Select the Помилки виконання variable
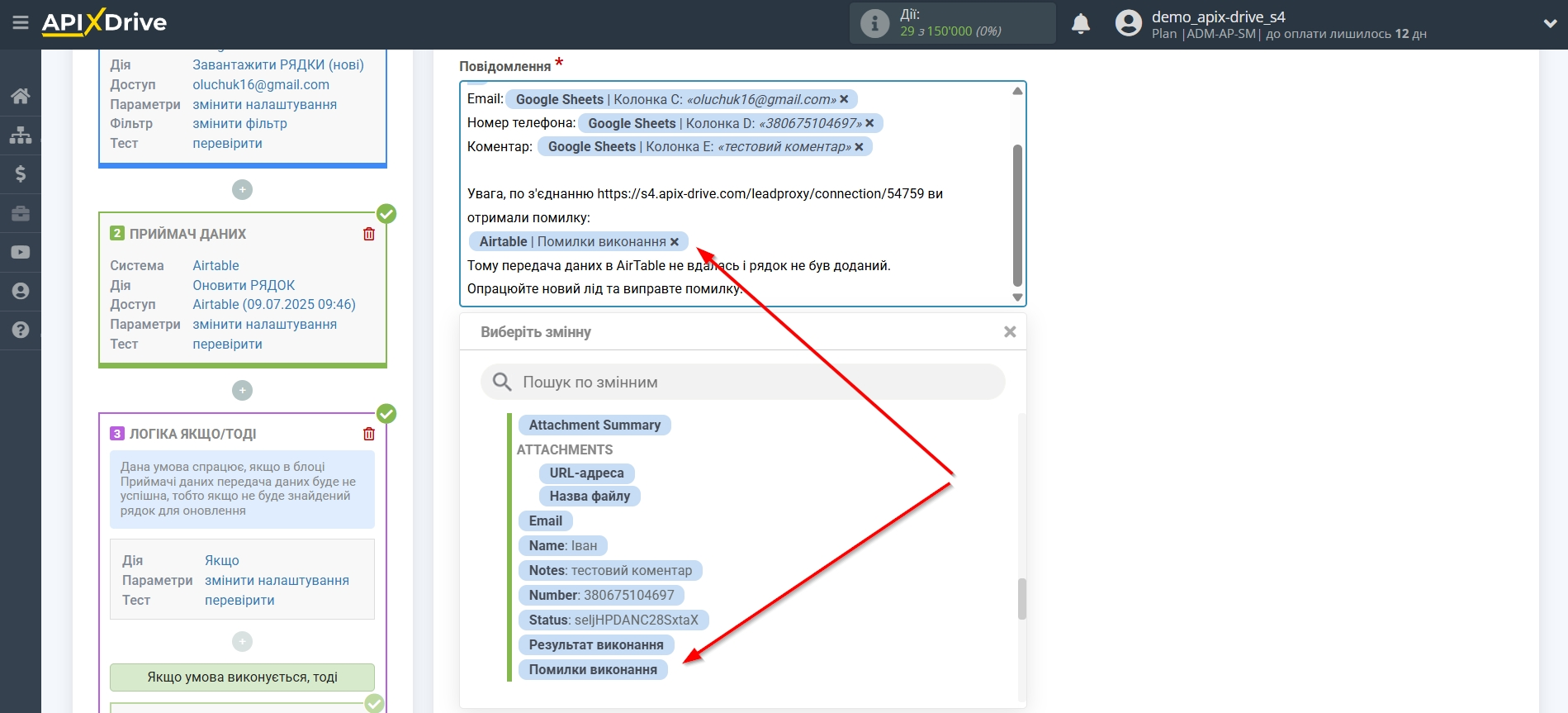Viewport: 1568px width, 713px height. (593, 669)
